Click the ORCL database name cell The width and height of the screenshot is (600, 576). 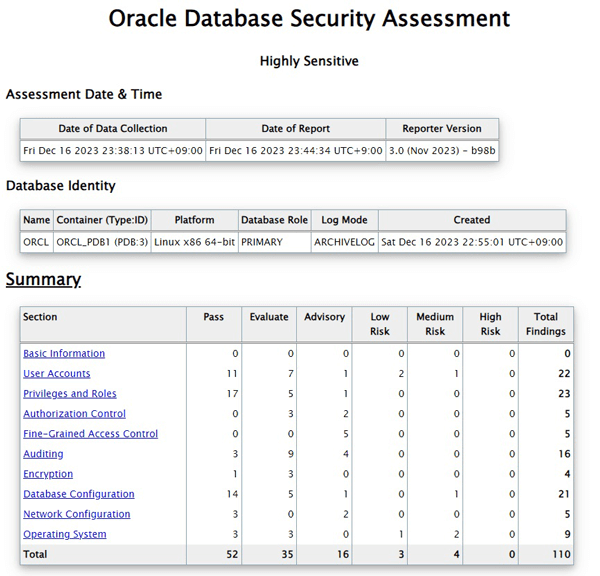pos(36,242)
